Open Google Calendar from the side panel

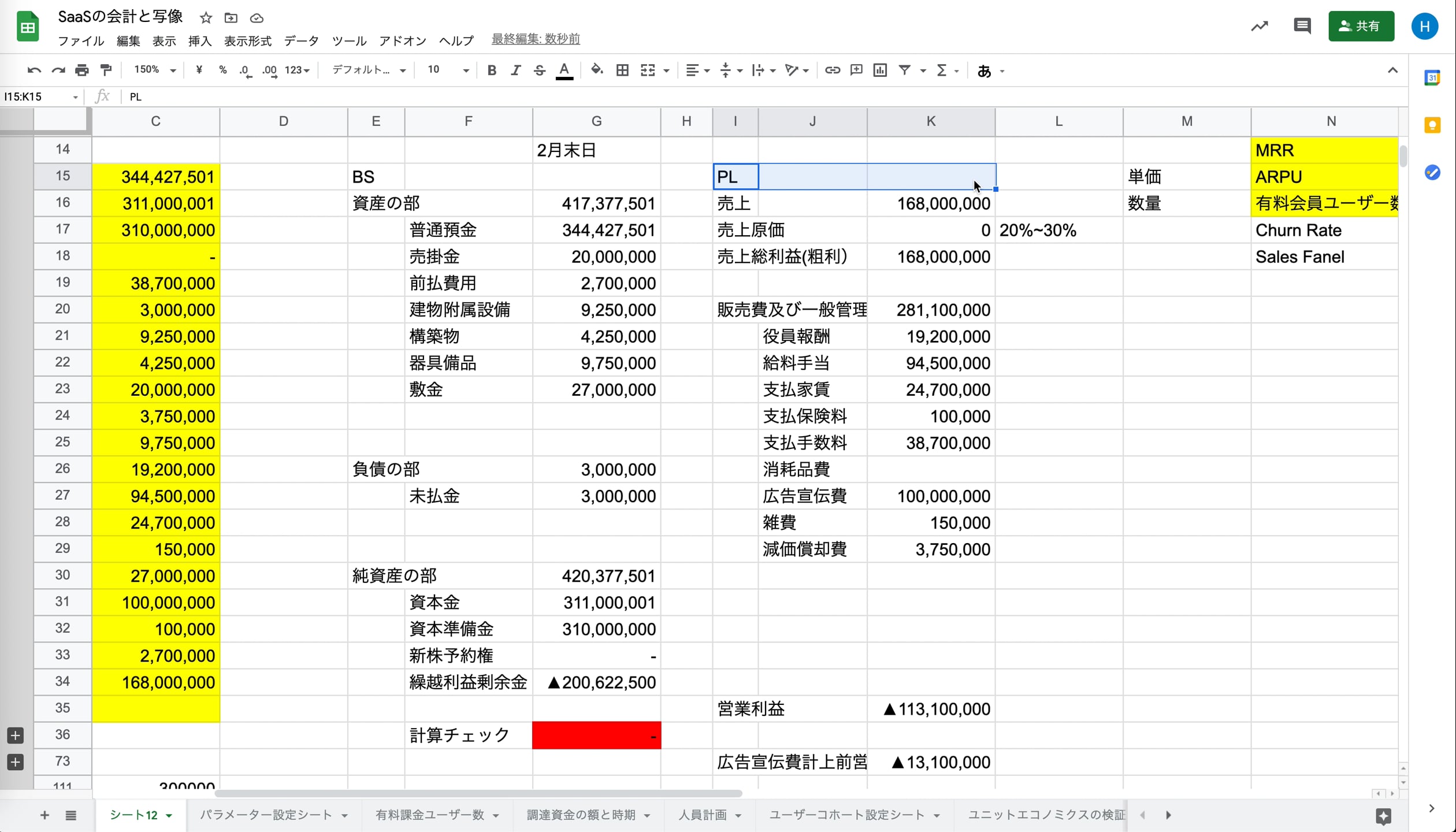pyautogui.click(x=1432, y=77)
